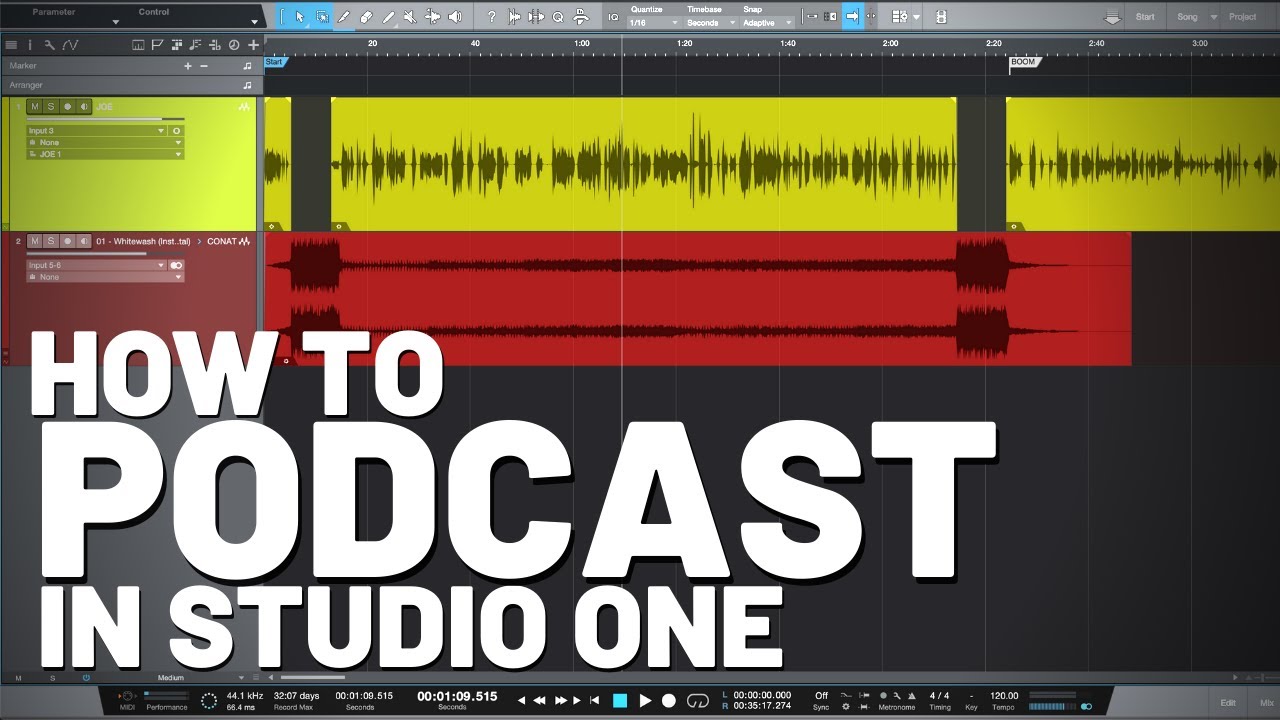Screen dimensions: 1280x720
Task: Open the question mark help tool
Action: coord(491,17)
